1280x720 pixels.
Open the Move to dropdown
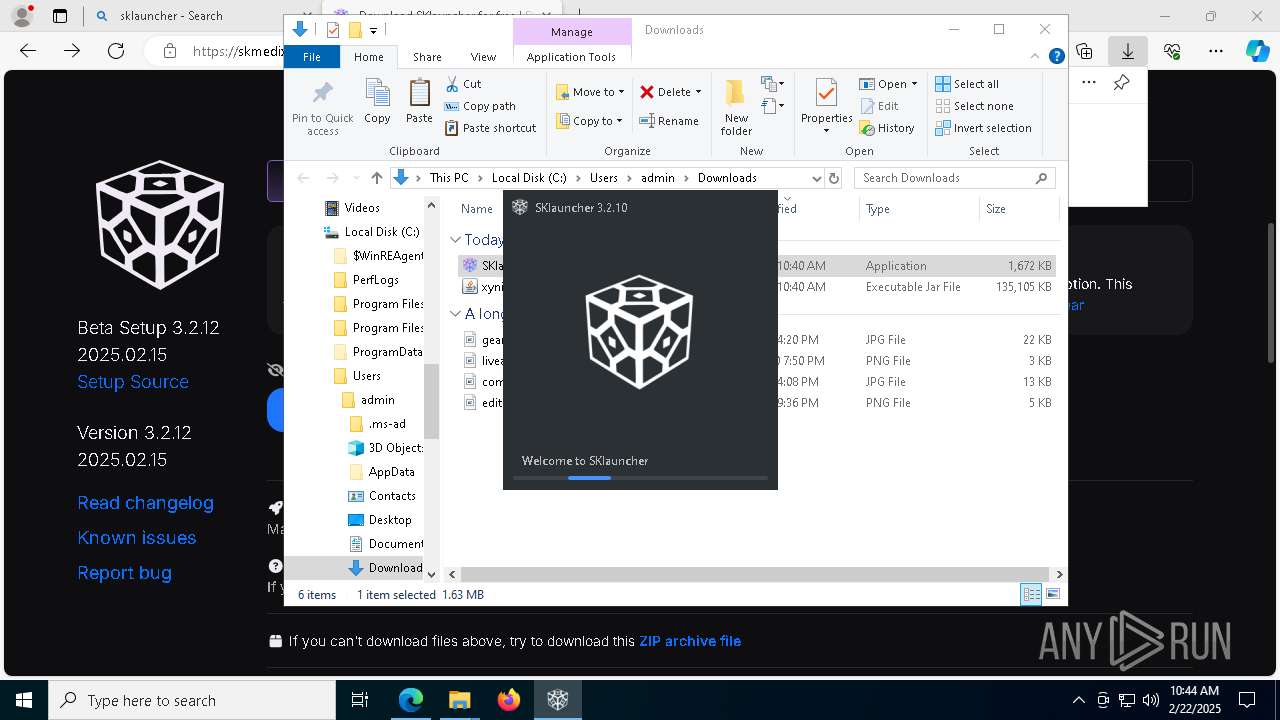[590, 92]
